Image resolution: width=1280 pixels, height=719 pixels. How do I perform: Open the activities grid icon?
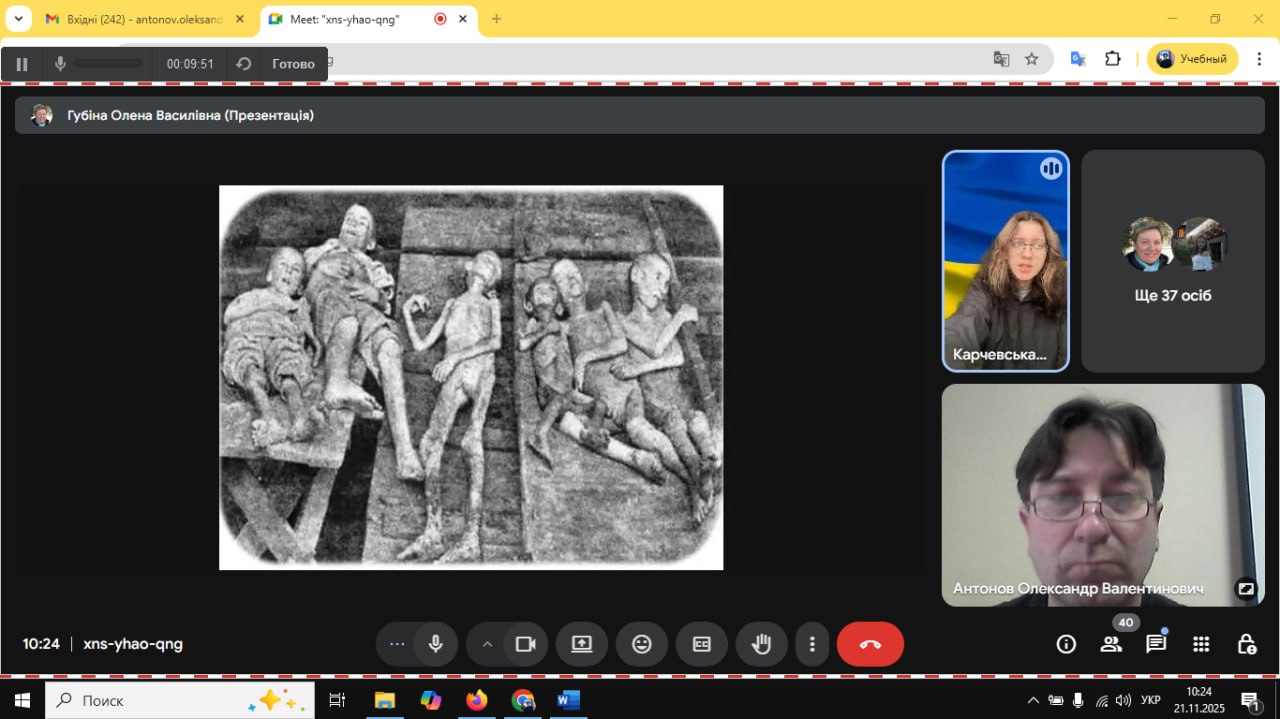(x=1201, y=644)
